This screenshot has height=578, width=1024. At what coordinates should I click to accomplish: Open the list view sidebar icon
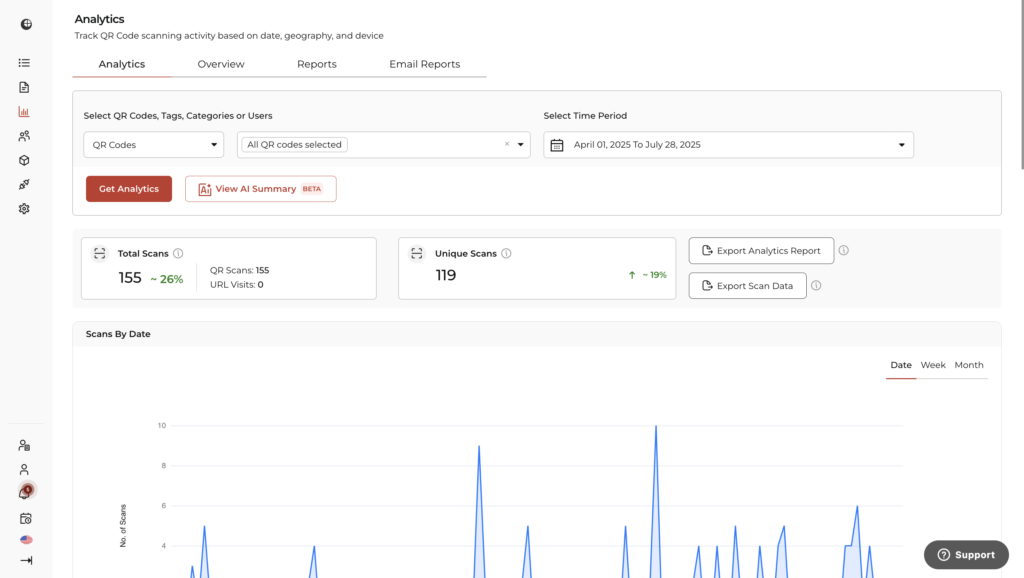(x=24, y=63)
